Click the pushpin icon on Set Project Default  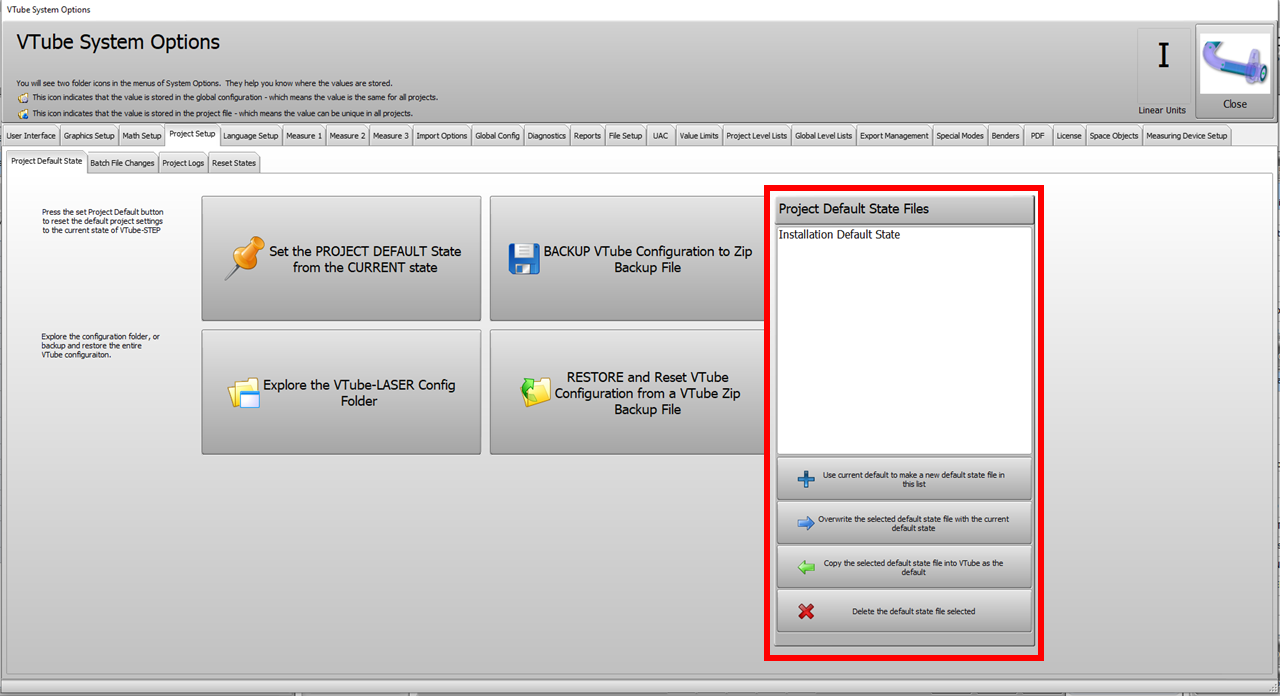tap(245, 258)
